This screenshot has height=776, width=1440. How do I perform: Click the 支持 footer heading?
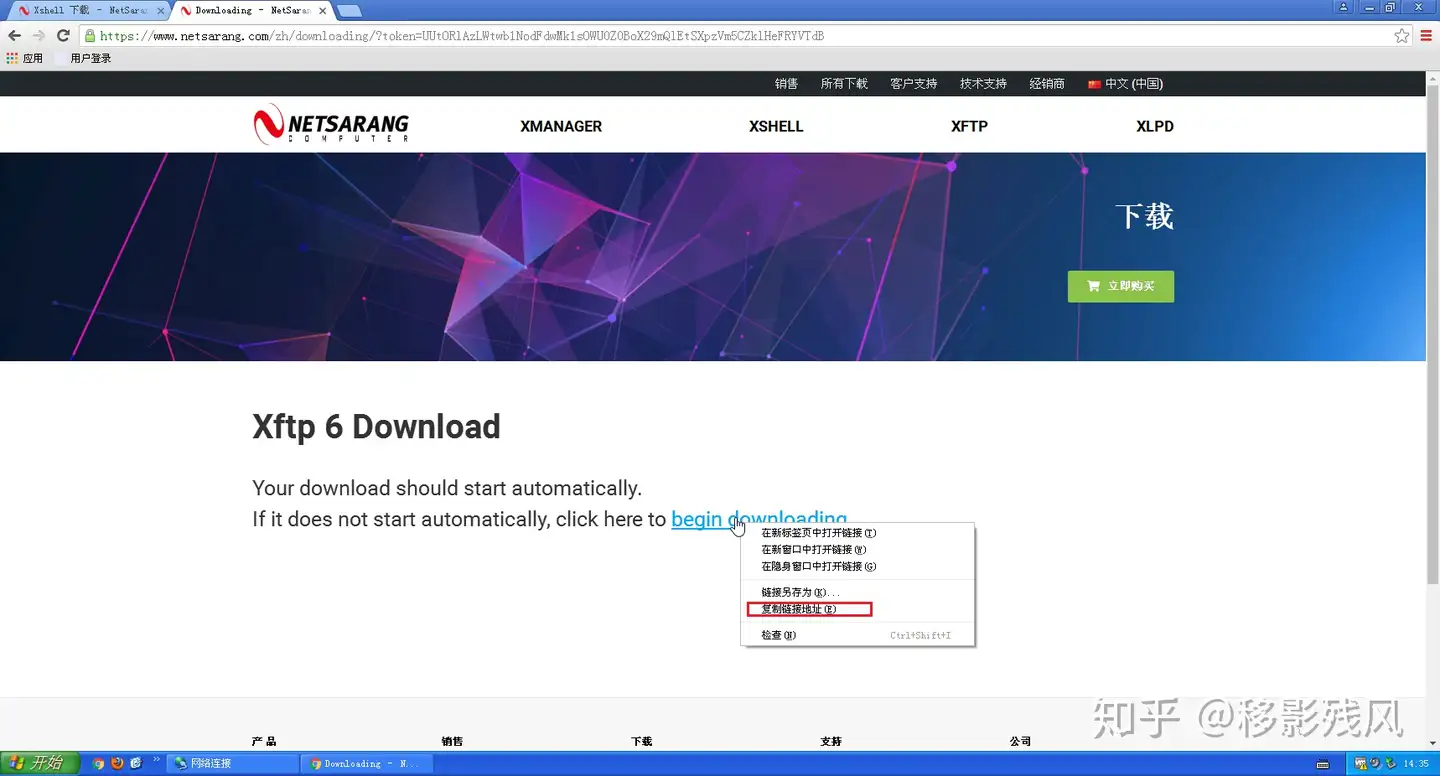tap(832, 741)
